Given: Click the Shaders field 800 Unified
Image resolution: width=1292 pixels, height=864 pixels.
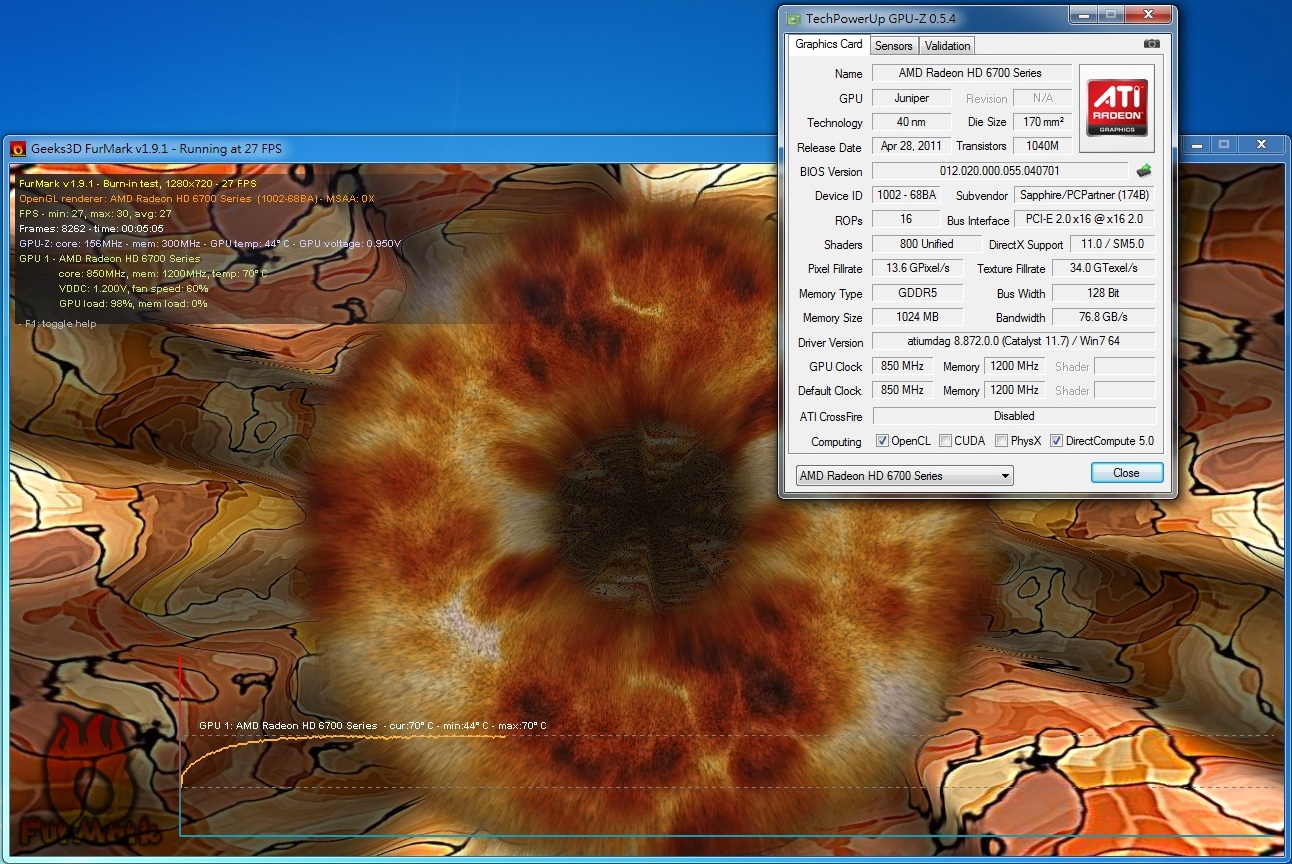Looking at the screenshot, I should (x=926, y=244).
